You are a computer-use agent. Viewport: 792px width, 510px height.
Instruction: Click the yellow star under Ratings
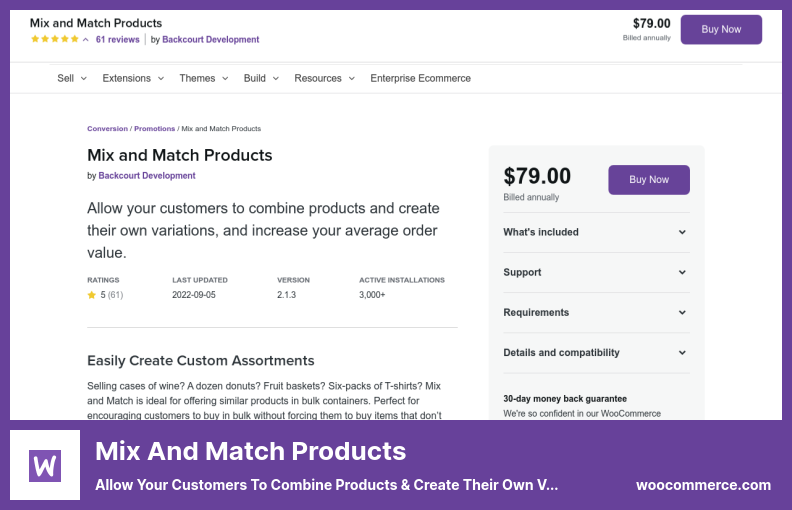click(x=91, y=295)
